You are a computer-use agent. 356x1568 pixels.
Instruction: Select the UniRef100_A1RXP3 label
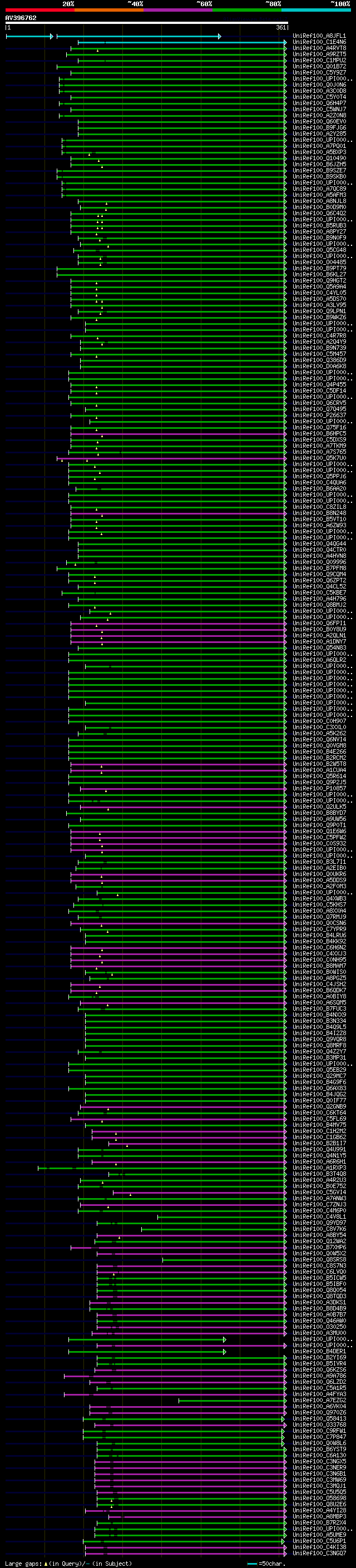point(319,1168)
